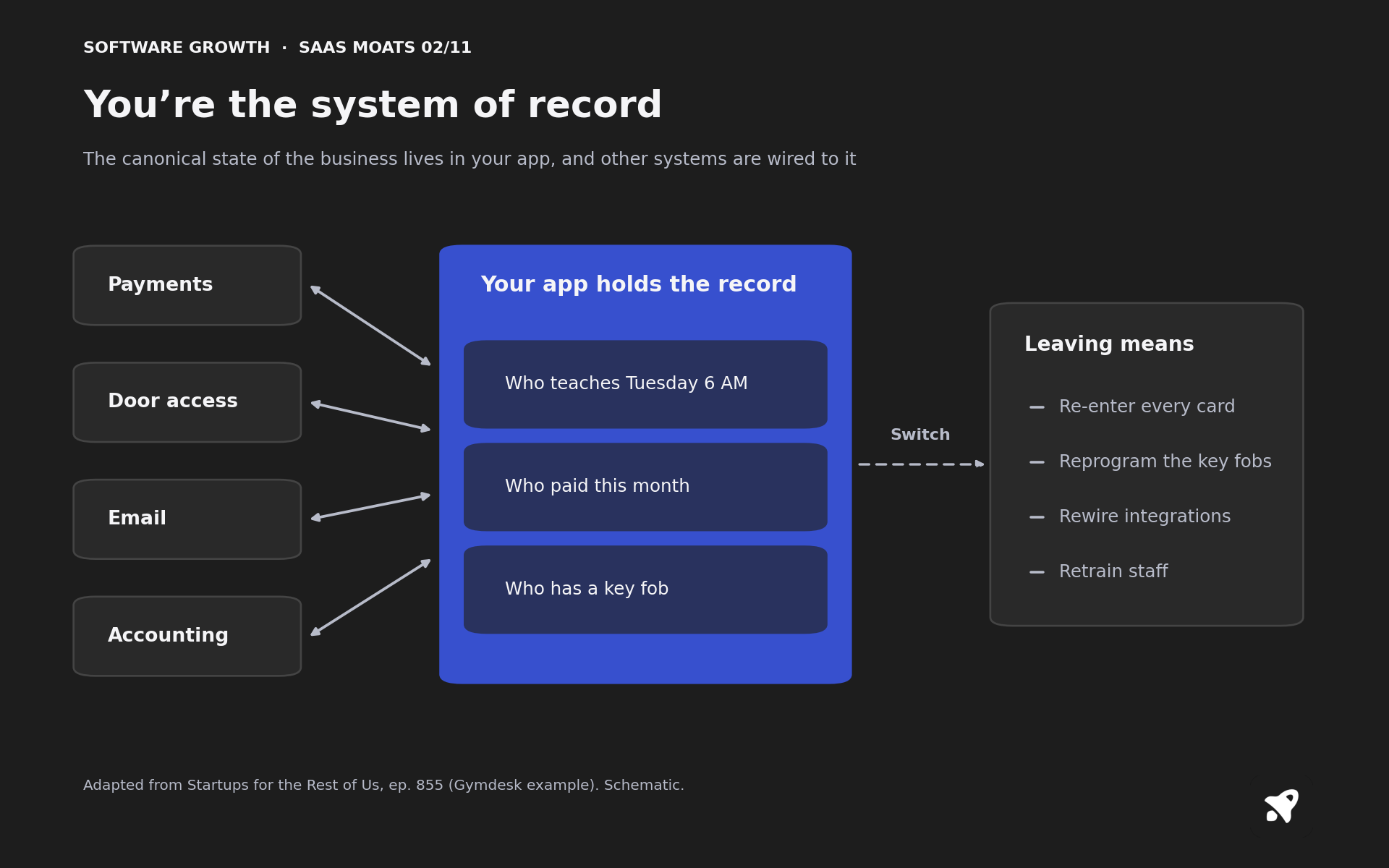Screen dimensions: 1389x868
Task: Click the Email box
Action: (187, 519)
